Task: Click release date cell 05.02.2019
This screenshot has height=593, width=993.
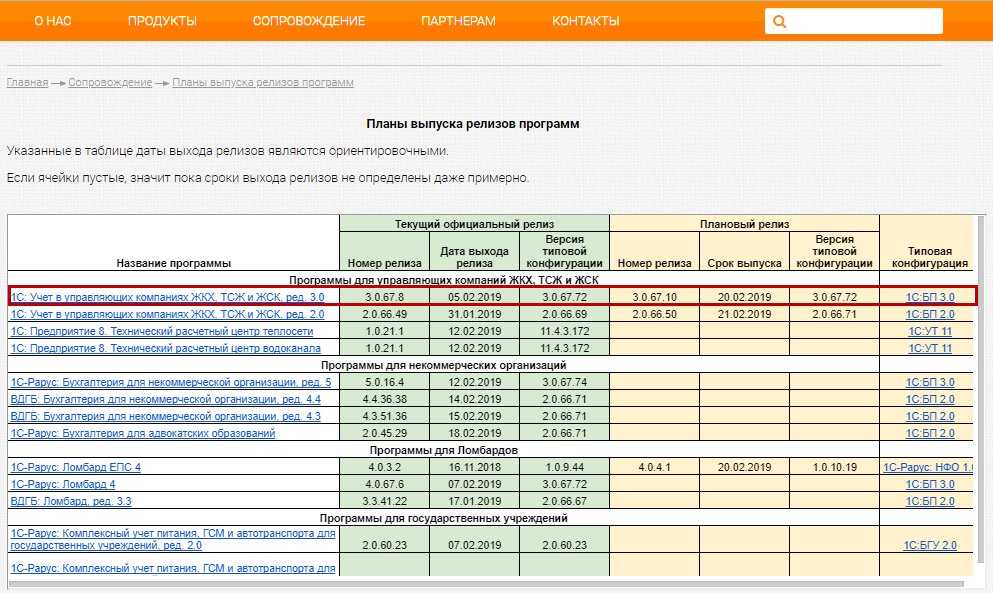Action: [x=474, y=297]
